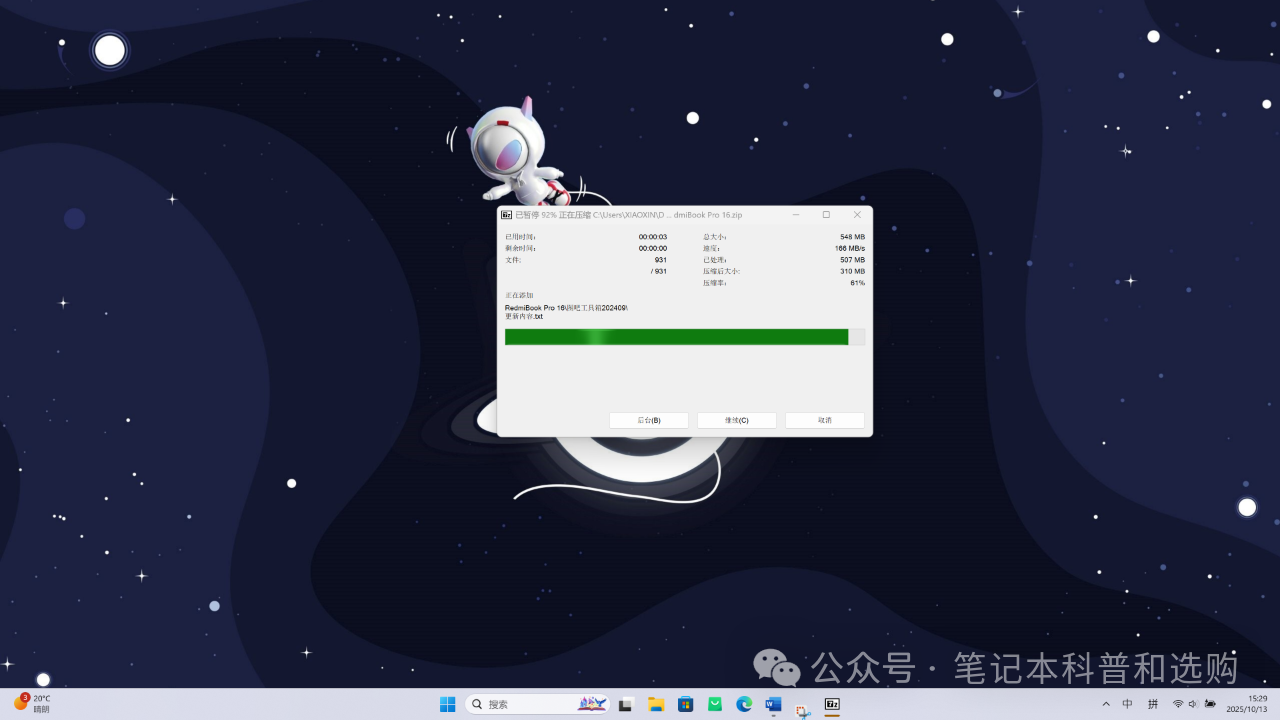Open the Windows Start menu
The height and width of the screenshot is (720, 1280).
[447, 704]
